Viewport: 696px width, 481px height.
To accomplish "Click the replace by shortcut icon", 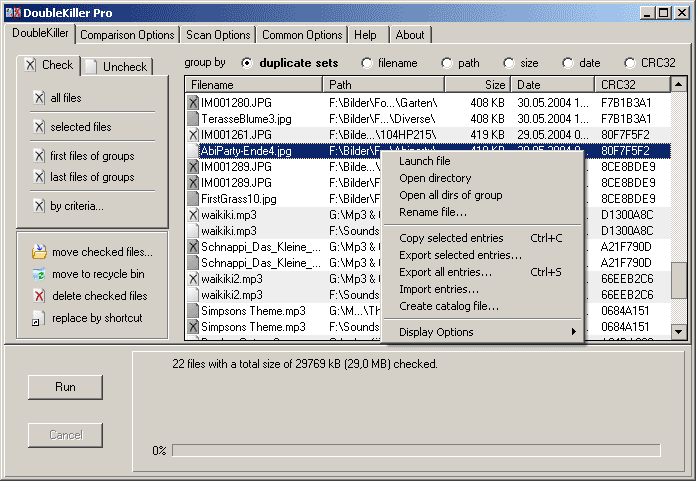I will 39,319.
